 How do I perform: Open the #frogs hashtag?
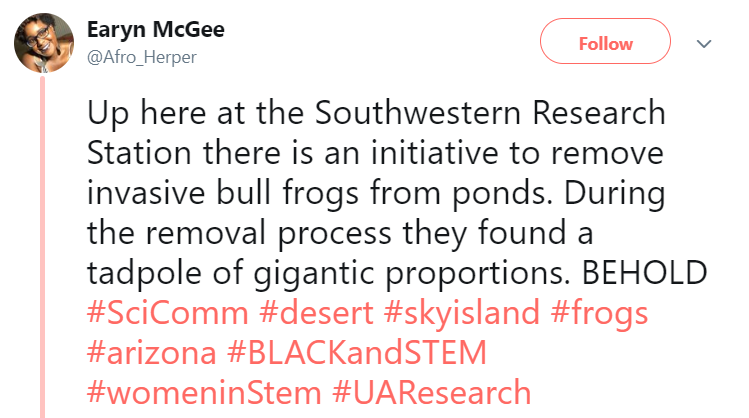point(600,313)
